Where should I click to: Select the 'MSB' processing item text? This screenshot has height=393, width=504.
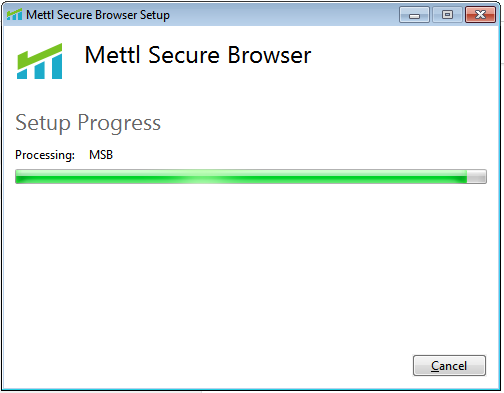click(x=101, y=155)
